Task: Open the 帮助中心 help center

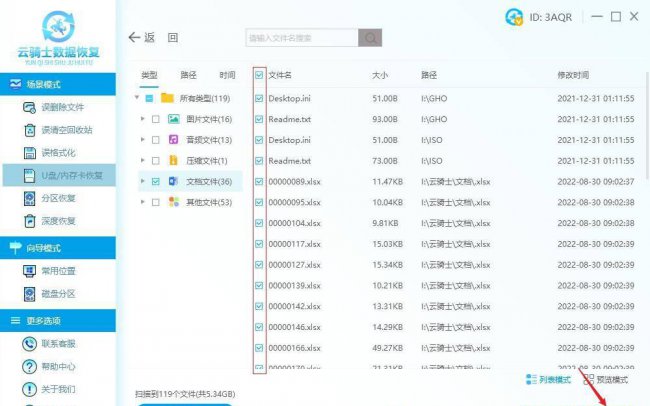Action: (x=49, y=367)
